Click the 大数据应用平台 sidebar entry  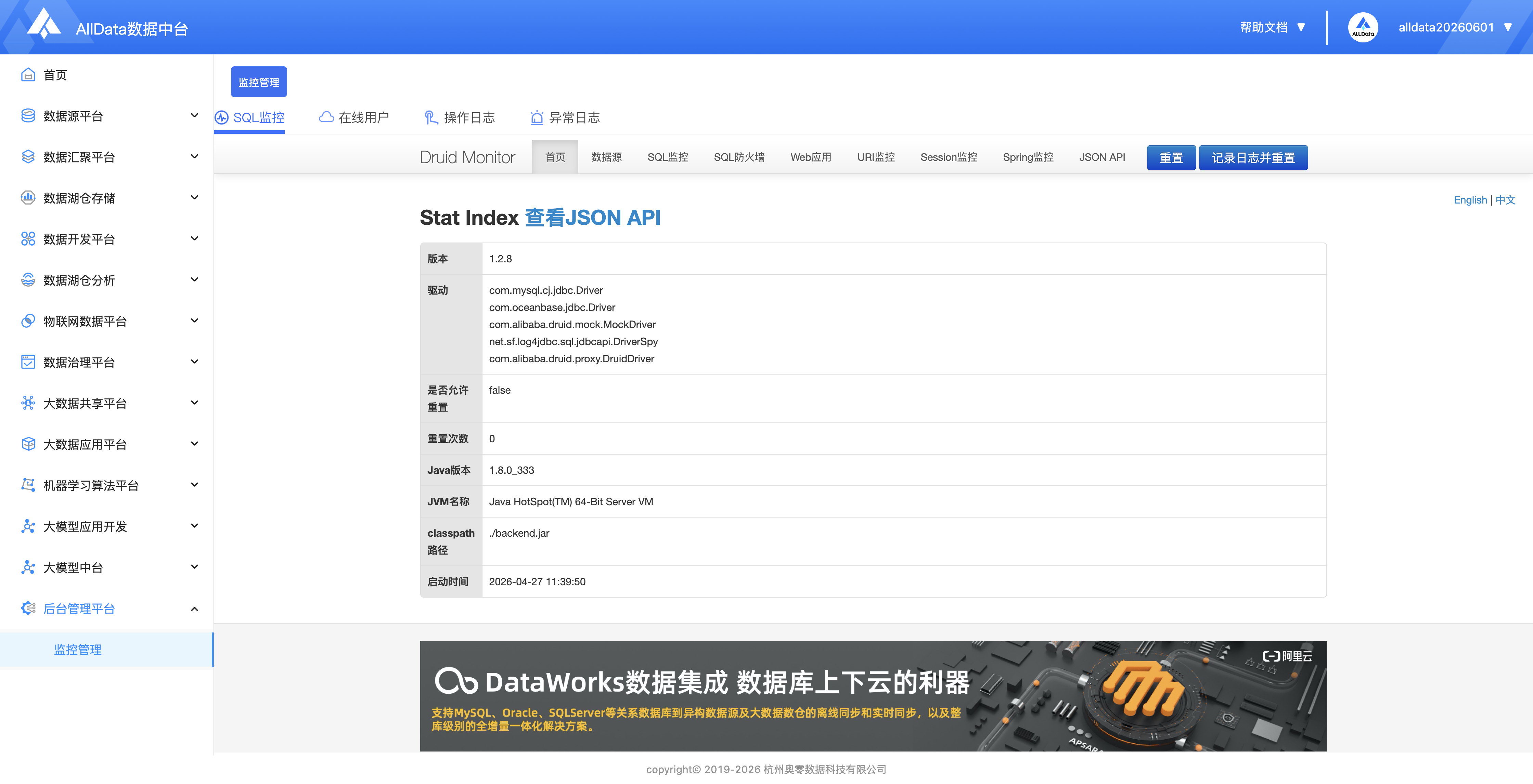pyautogui.click(x=106, y=444)
